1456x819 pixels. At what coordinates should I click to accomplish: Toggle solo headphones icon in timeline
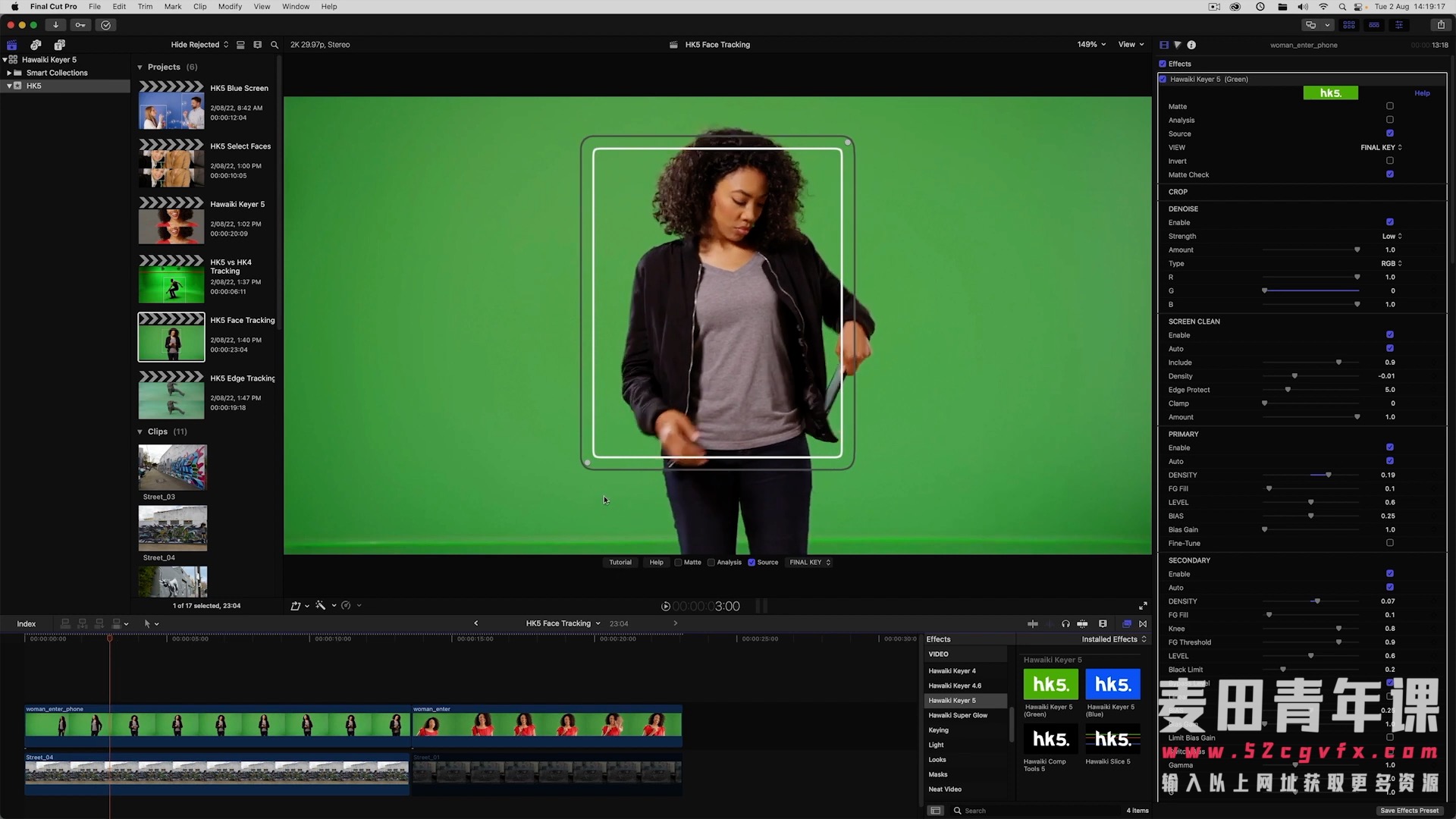click(1065, 623)
